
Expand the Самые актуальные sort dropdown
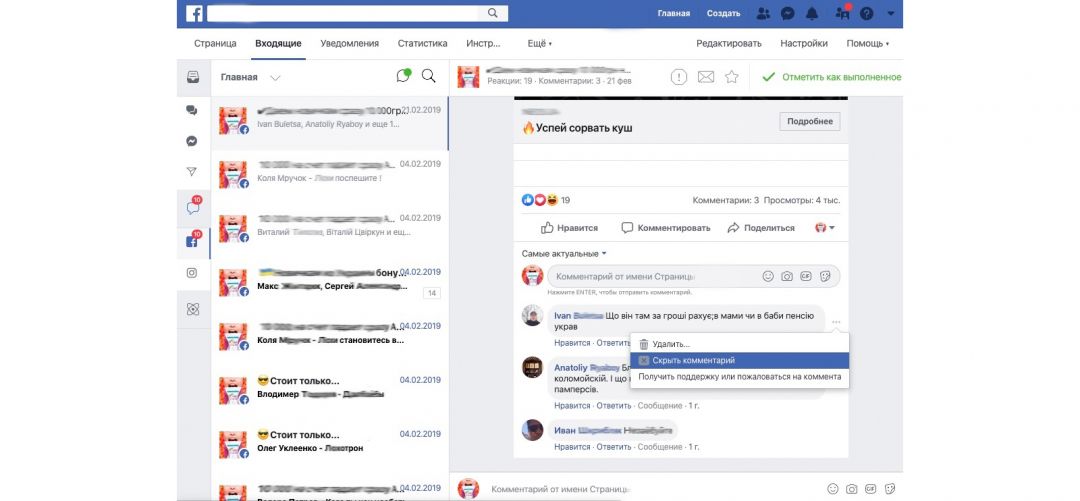click(x=563, y=254)
